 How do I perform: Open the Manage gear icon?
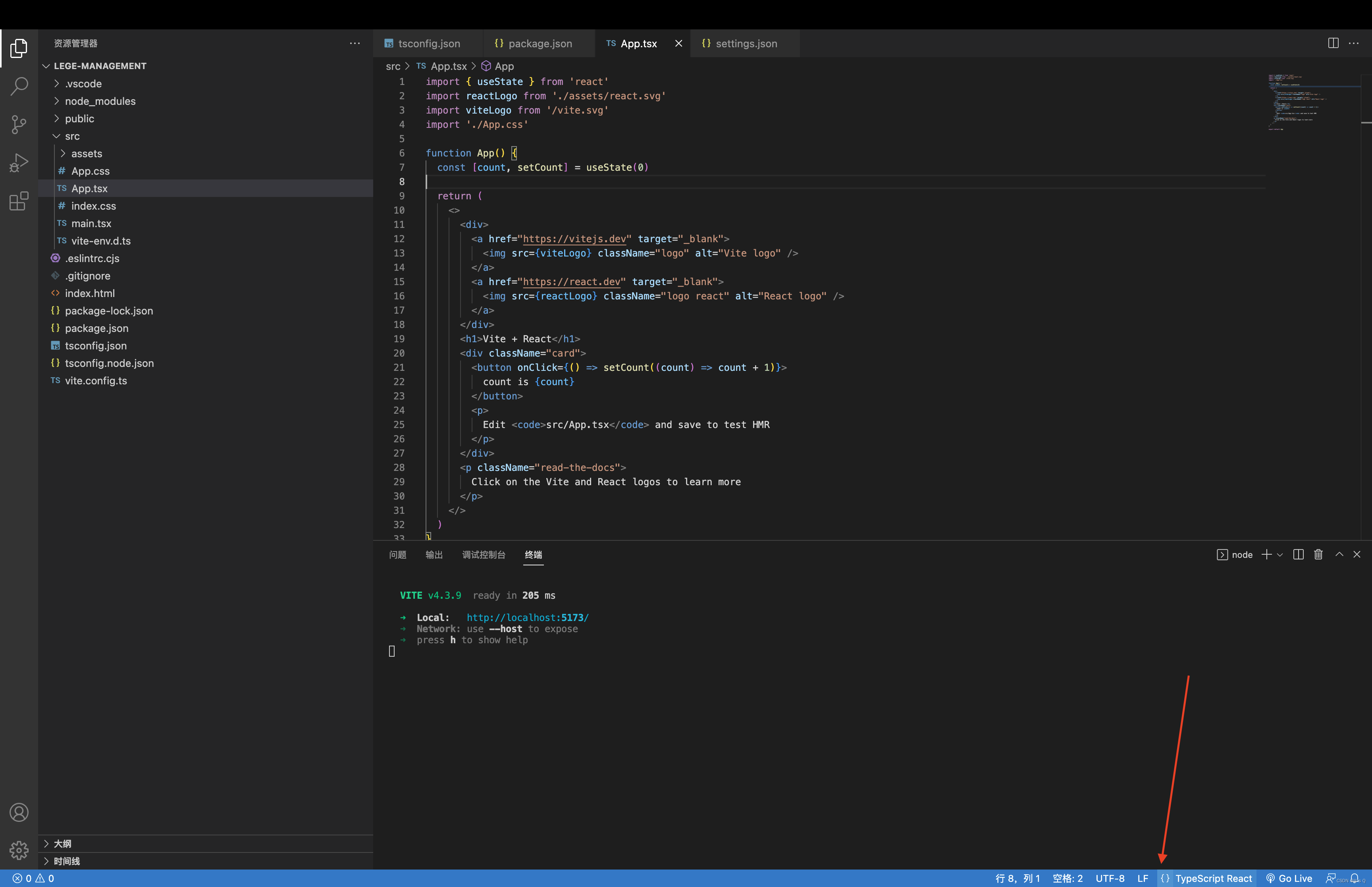click(18, 850)
